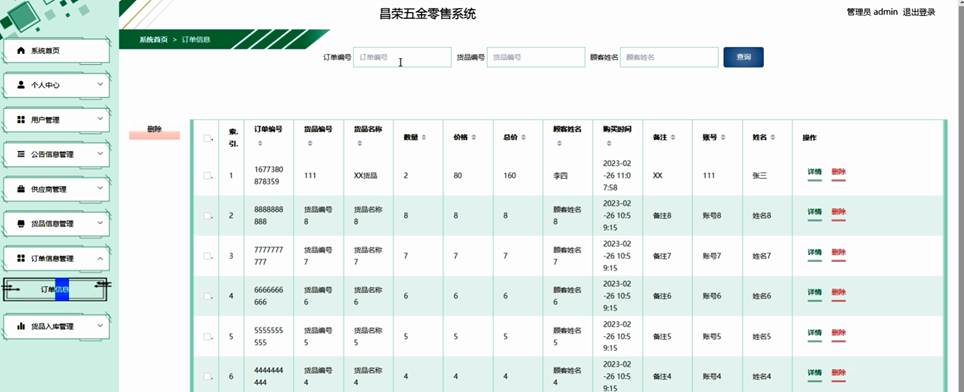The height and width of the screenshot is (392, 964).
Task: Click the 系统首页 breadcrumb link
Action: click(153, 39)
